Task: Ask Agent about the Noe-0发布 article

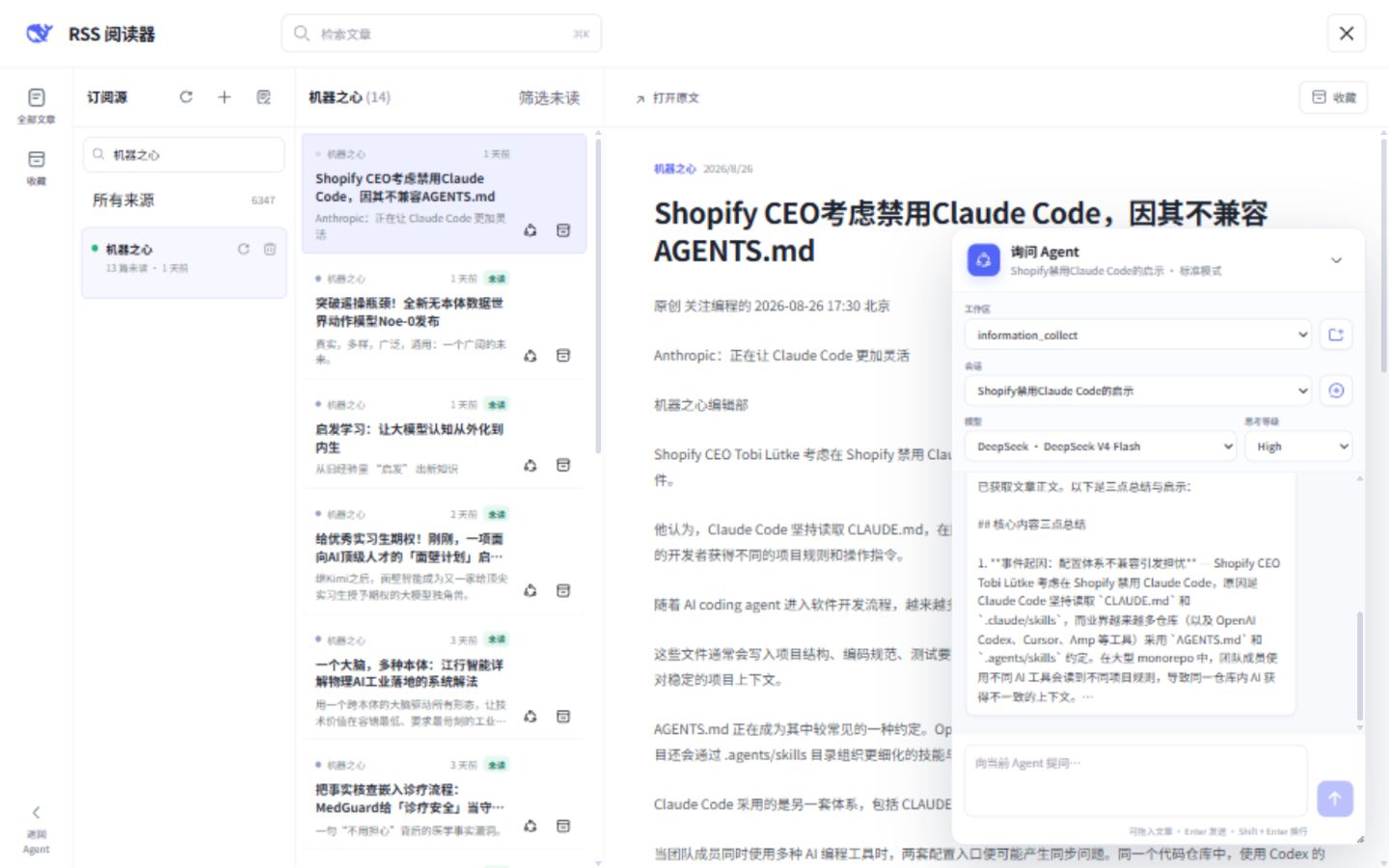Action: tap(531, 356)
